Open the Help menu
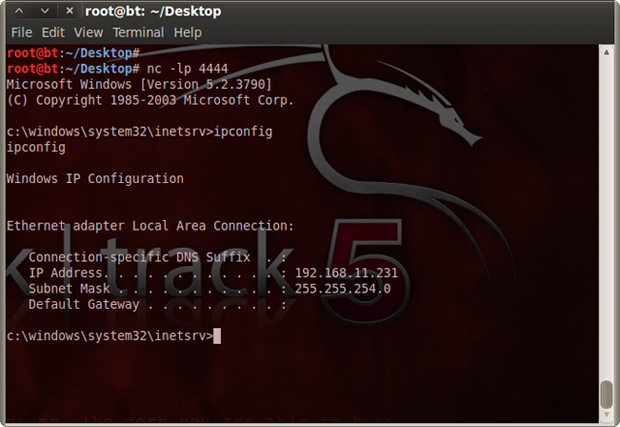Viewport: 620px width, 427px height. [x=188, y=32]
